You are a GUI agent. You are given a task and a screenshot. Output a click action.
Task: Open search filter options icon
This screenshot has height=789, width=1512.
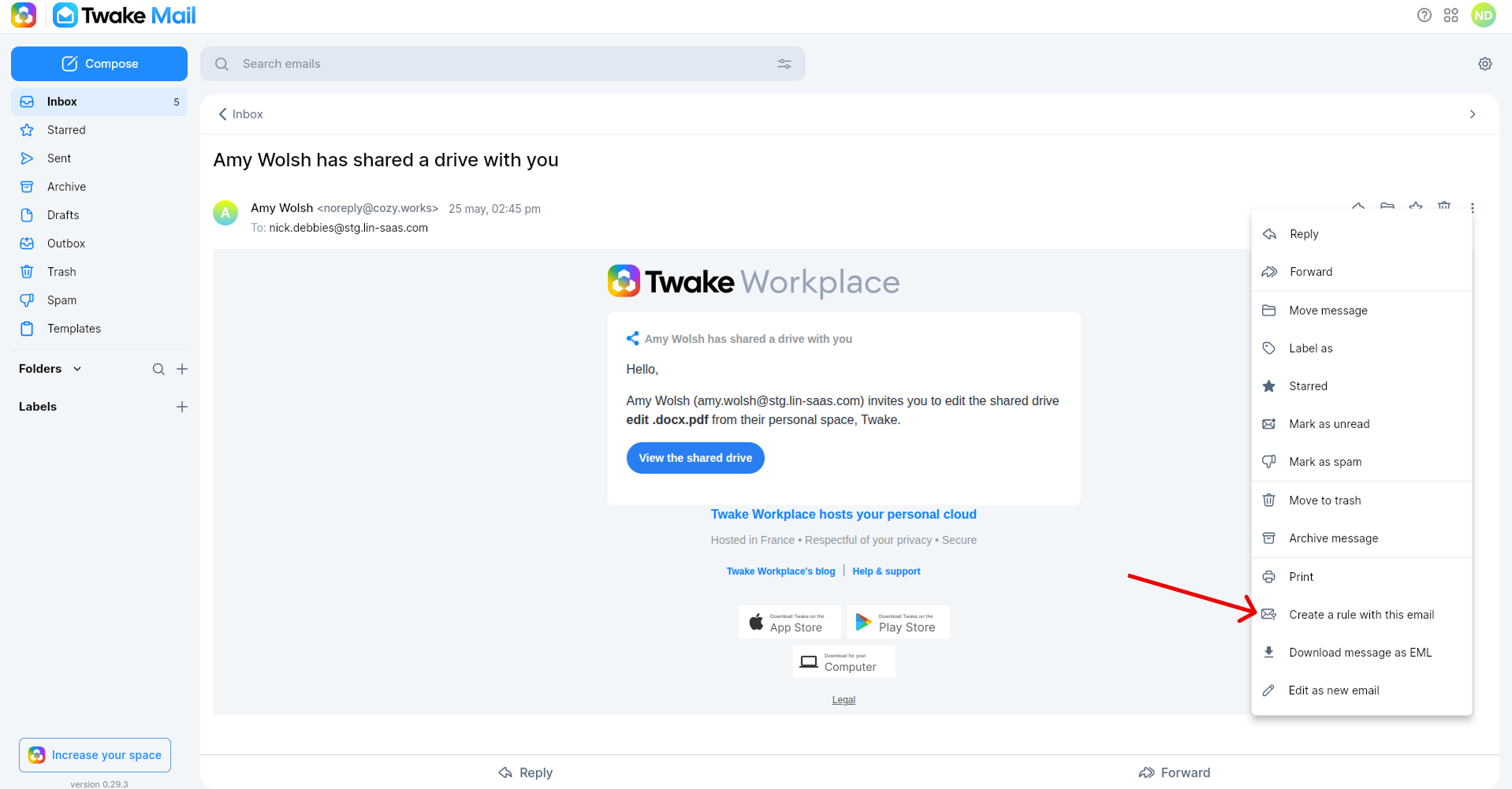[x=784, y=64]
